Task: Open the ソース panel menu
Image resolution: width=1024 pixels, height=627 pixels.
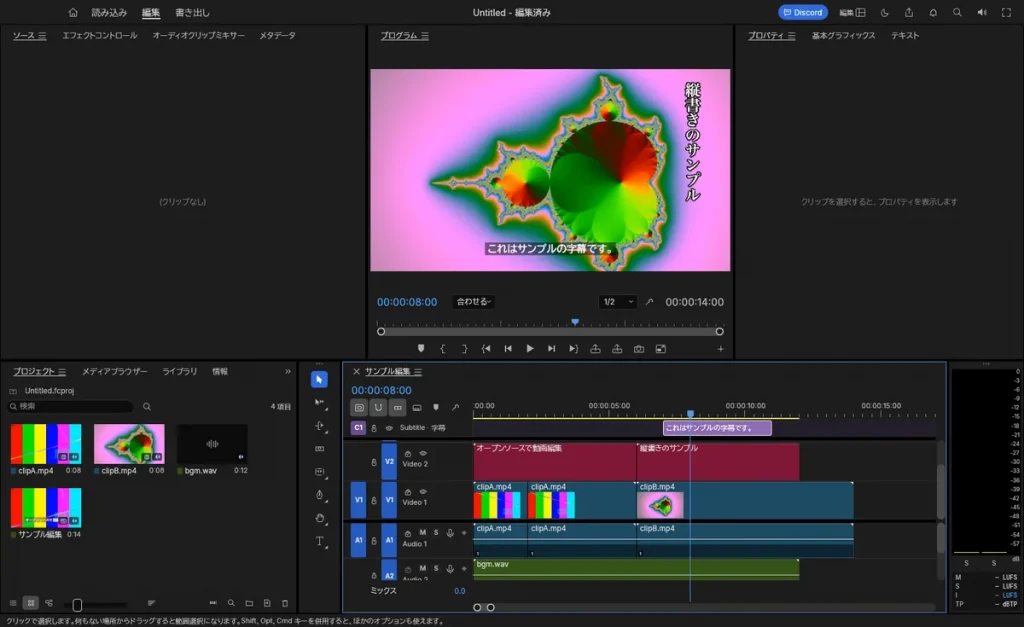Action: (x=42, y=36)
